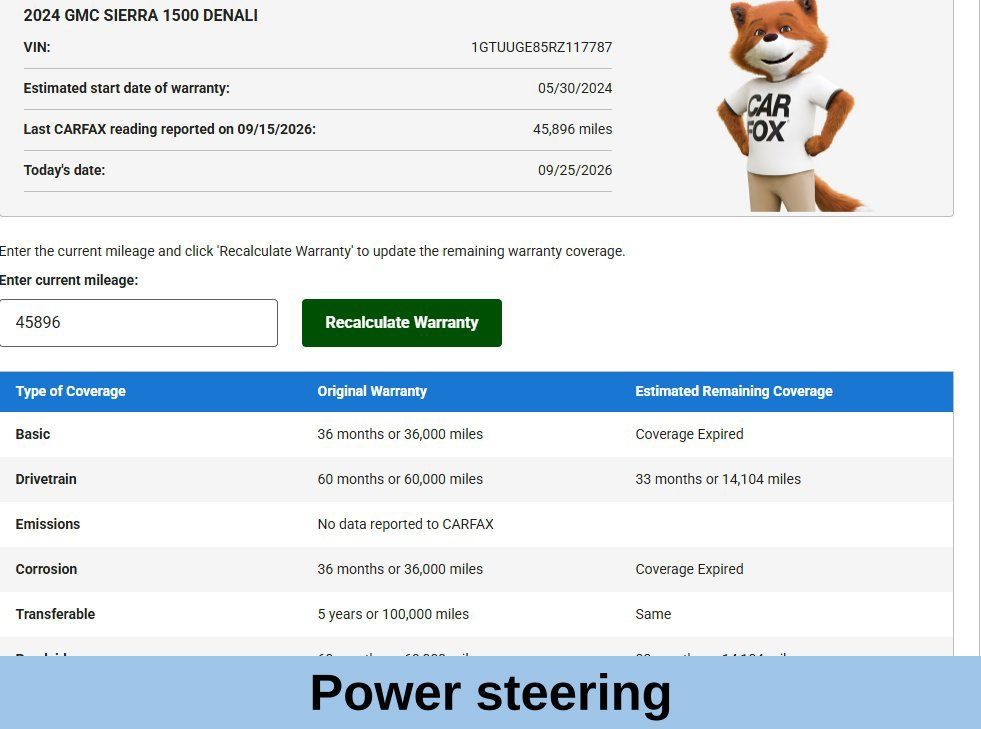Focus the current mileage input field
The width and height of the screenshot is (981, 729).
pyautogui.click(x=139, y=323)
